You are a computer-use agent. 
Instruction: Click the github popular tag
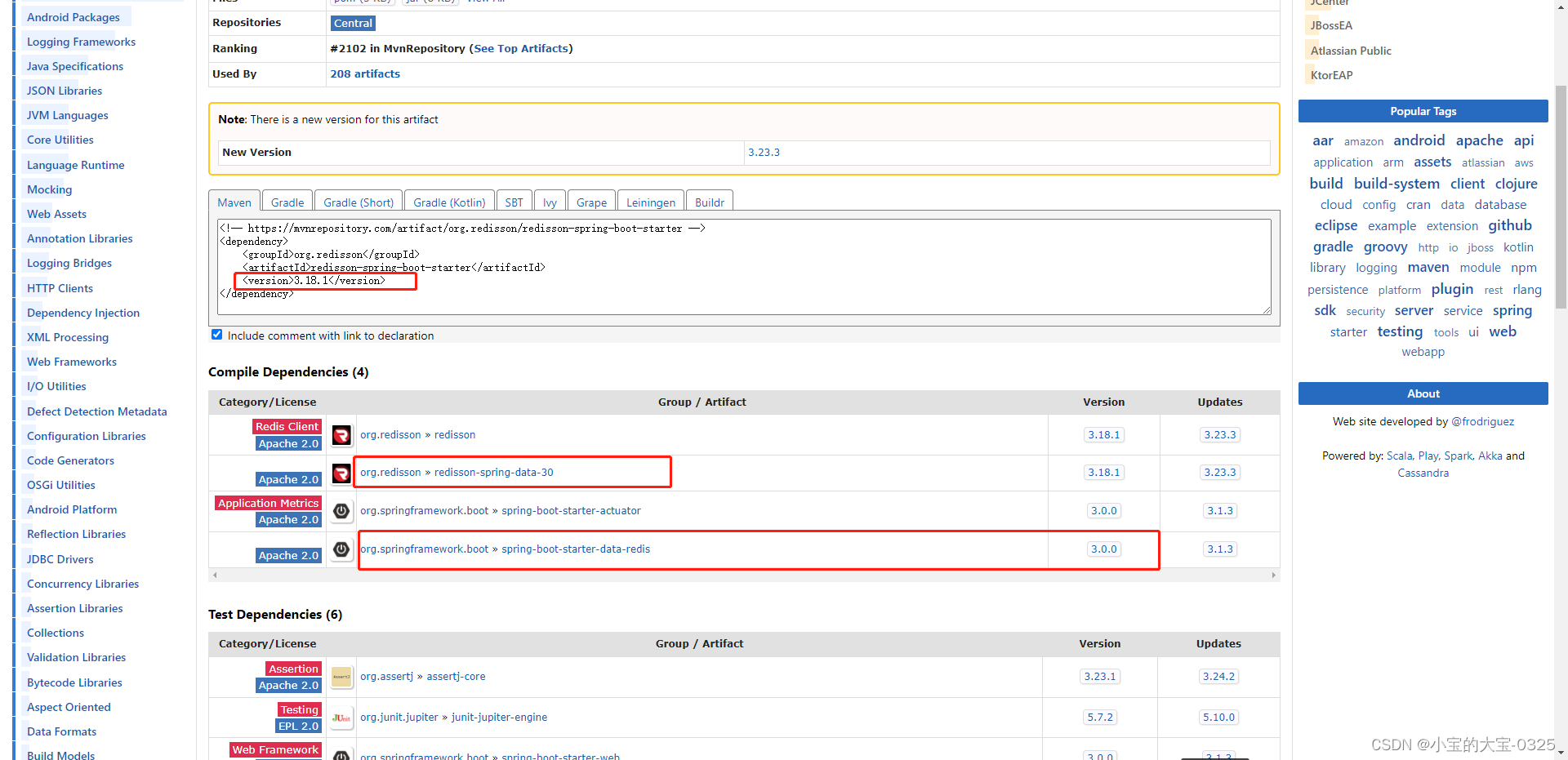(x=1510, y=225)
